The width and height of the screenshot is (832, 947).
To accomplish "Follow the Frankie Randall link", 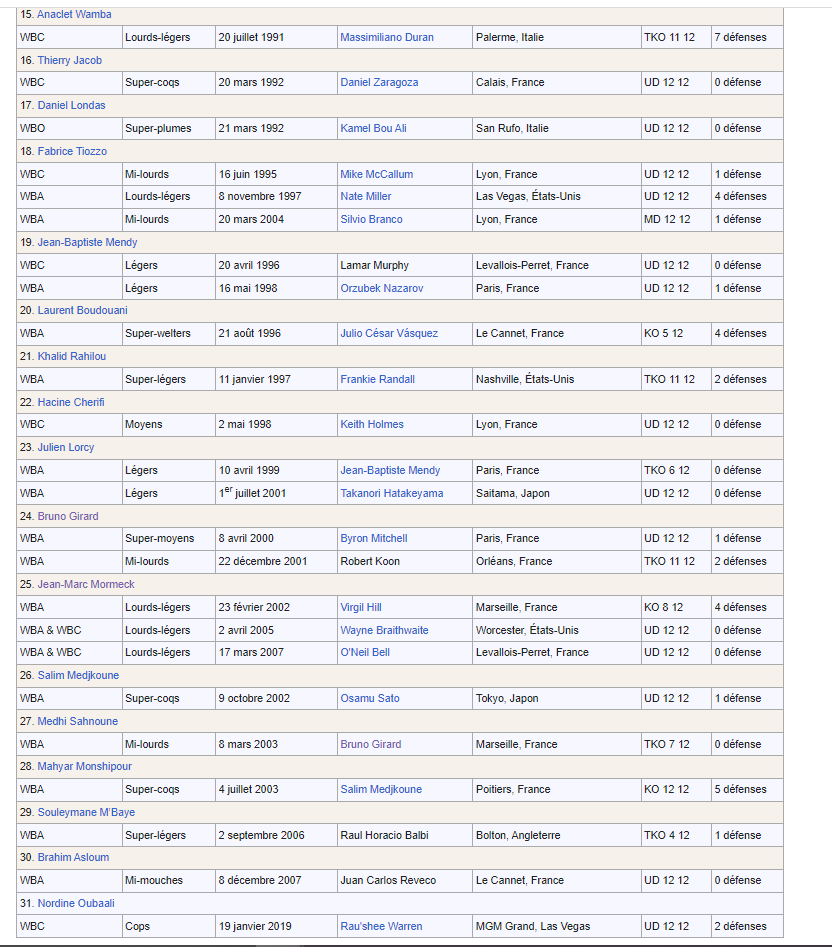I will pos(377,380).
